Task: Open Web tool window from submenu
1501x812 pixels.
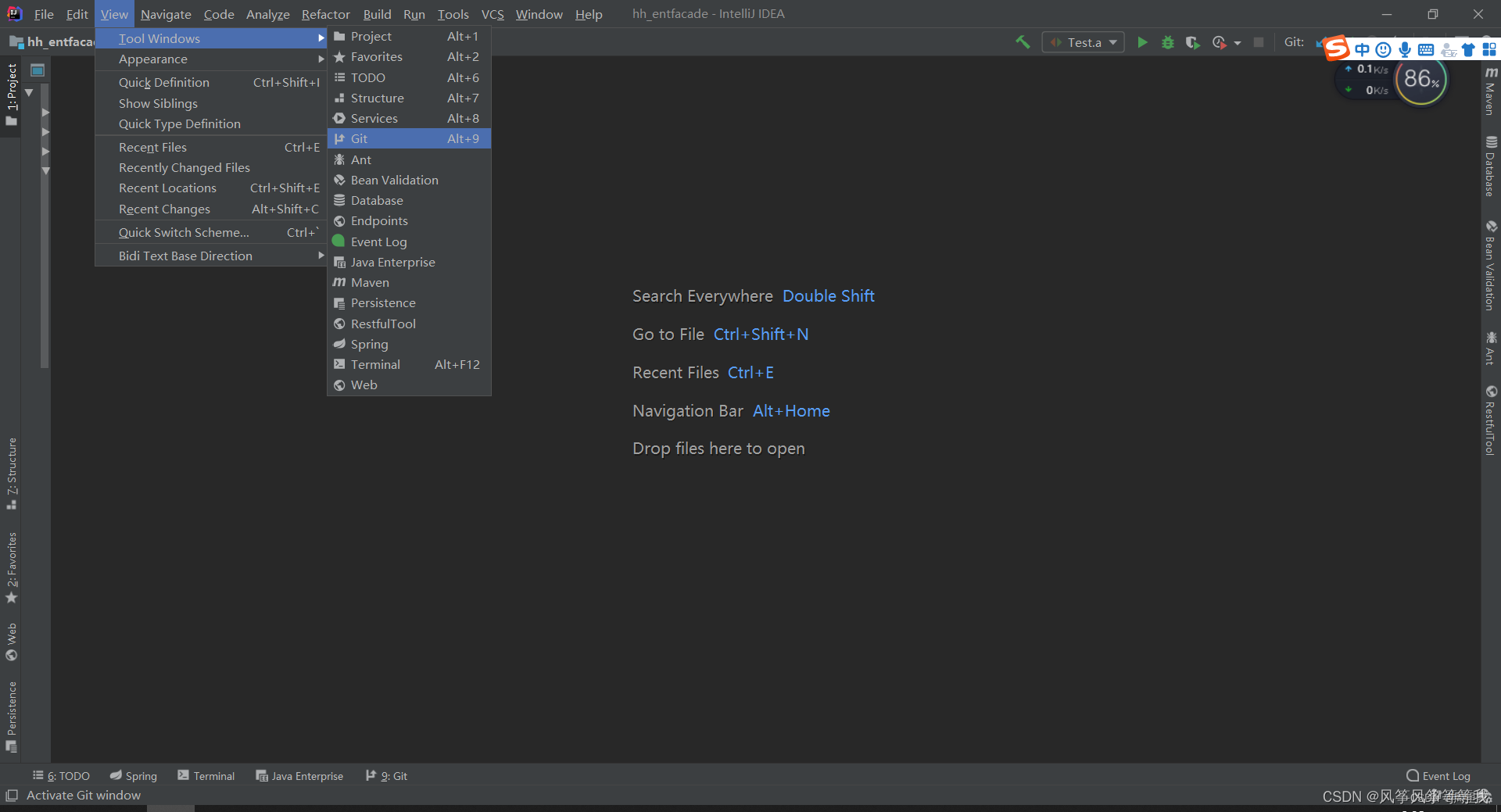Action: pyautogui.click(x=409, y=385)
